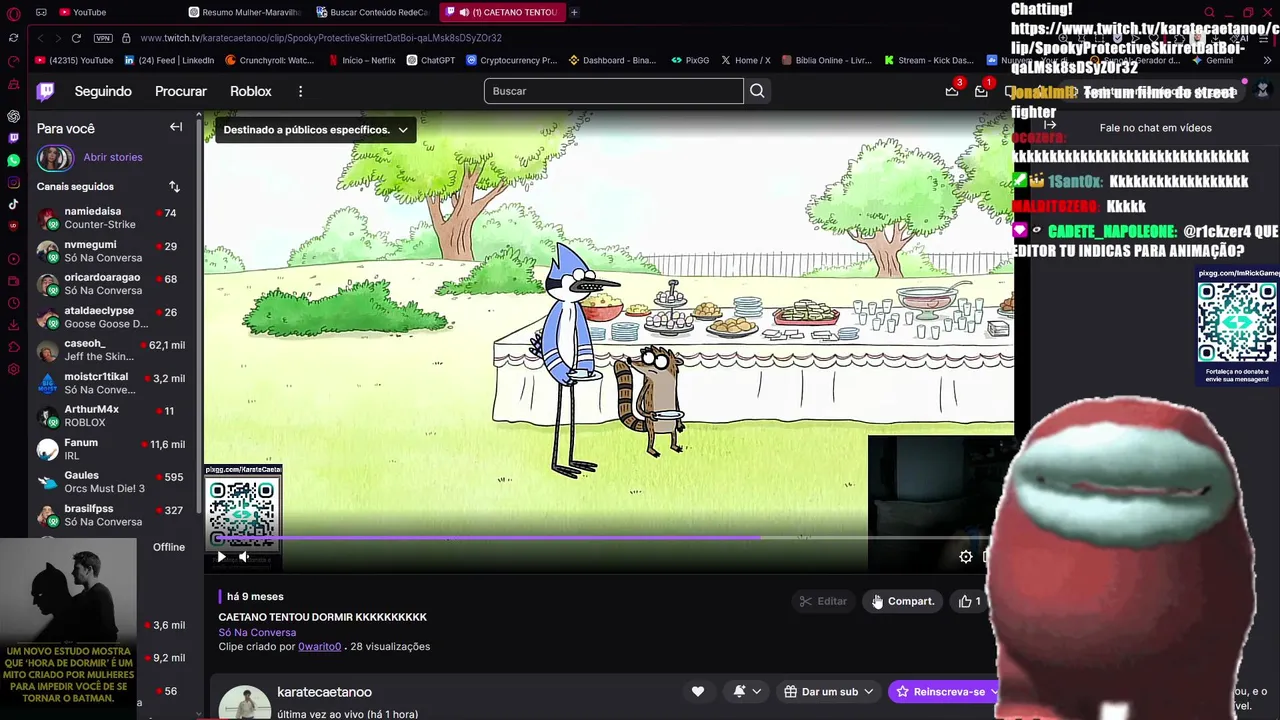Click the search magnifier button
The image size is (1280, 720).
[x=757, y=91]
